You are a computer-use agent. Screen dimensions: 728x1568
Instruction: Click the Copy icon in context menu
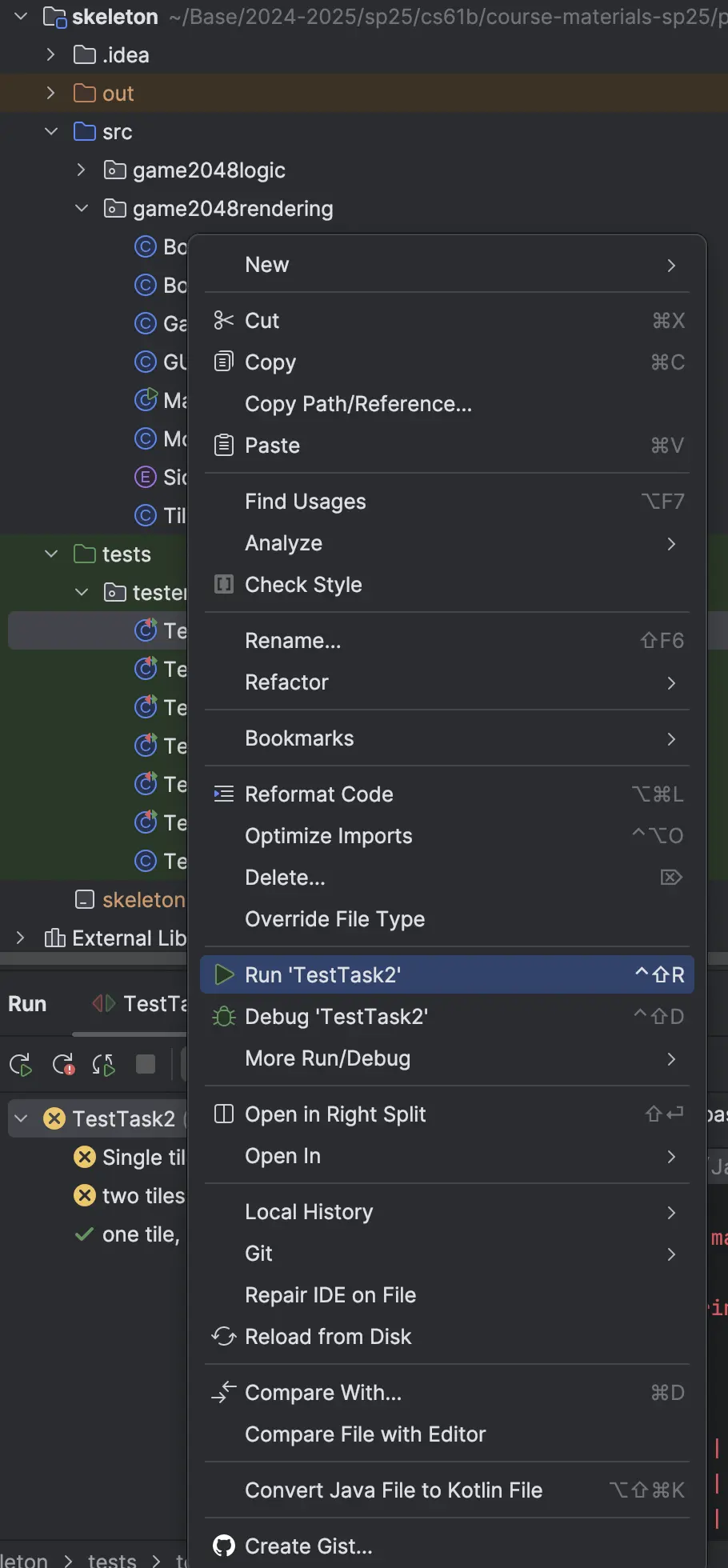click(x=224, y=362)
